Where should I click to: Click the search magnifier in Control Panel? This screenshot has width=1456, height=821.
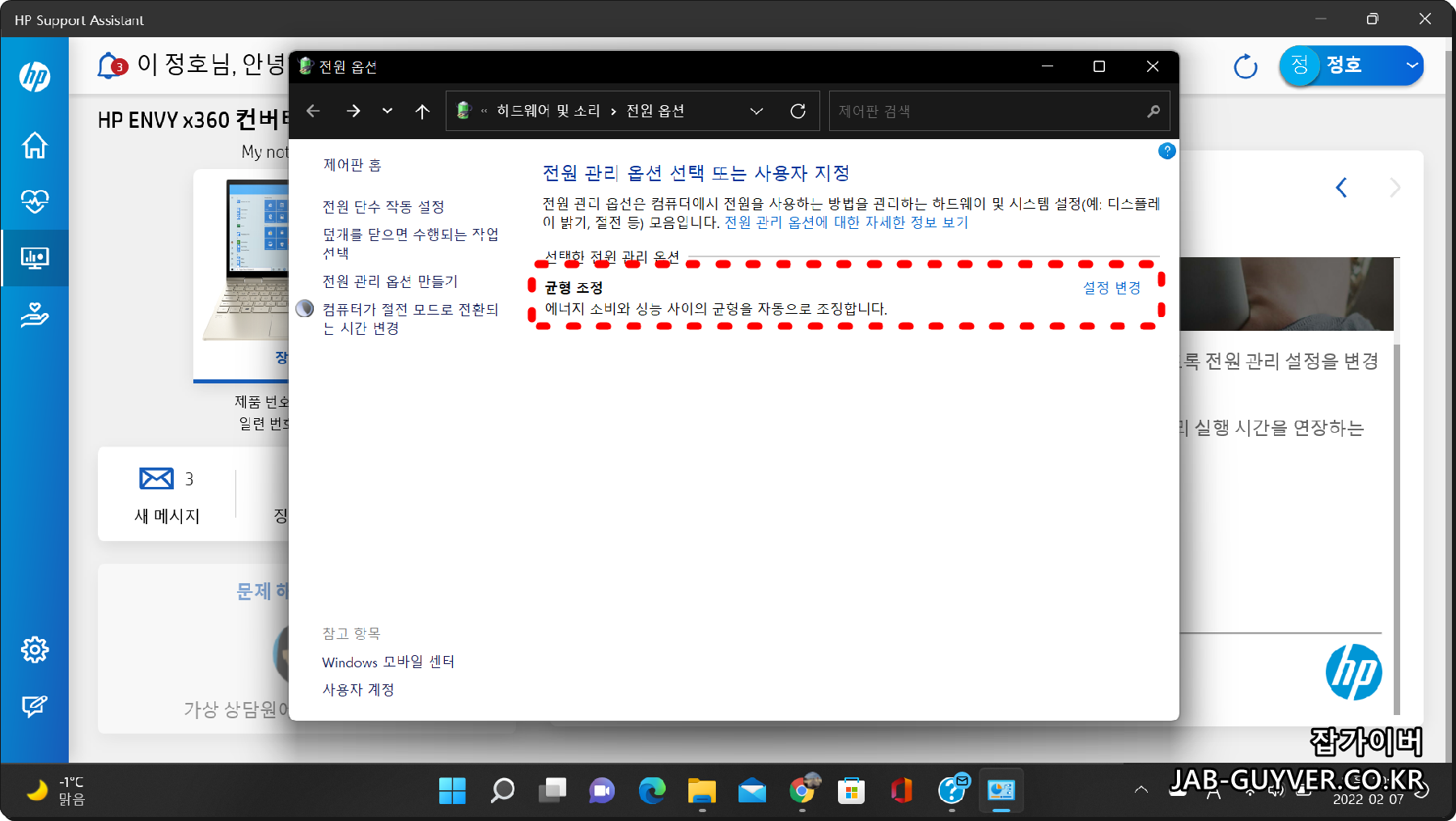(x=1153, y=111)
